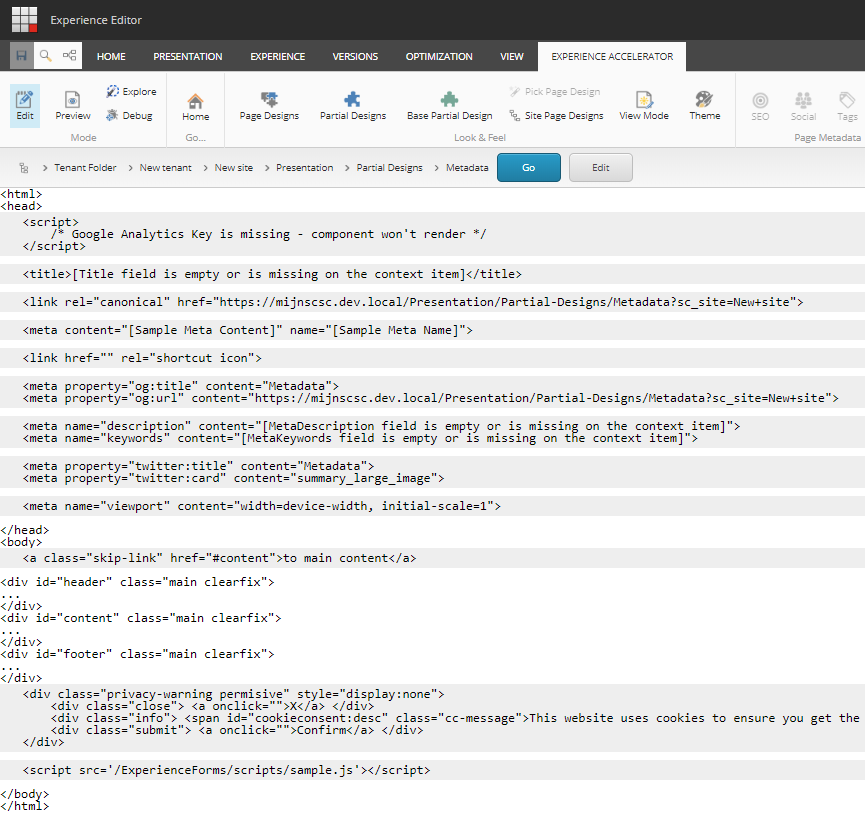The image size is (865, 820).
Task: Select Explore mode
Action: 131,92
